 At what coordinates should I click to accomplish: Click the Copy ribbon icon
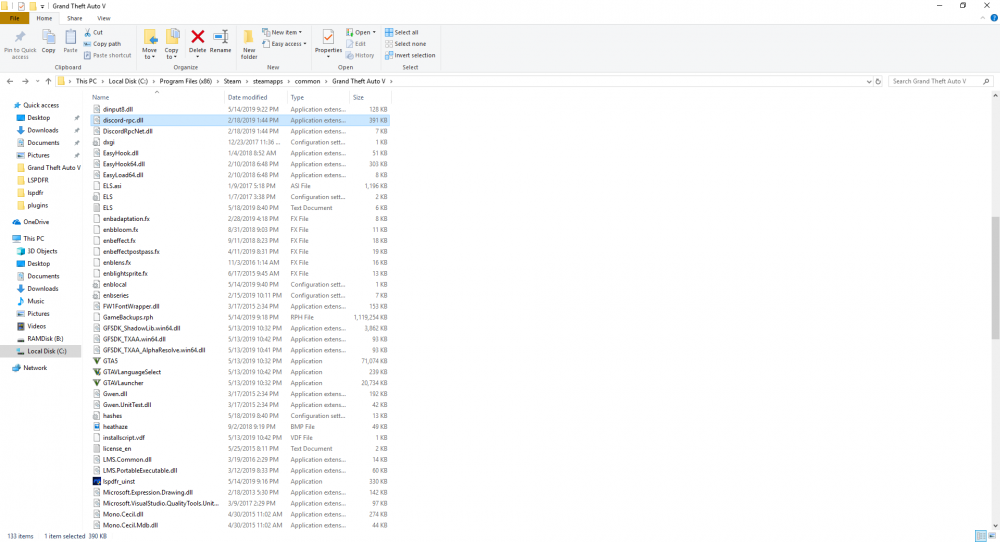click(48, 37)
